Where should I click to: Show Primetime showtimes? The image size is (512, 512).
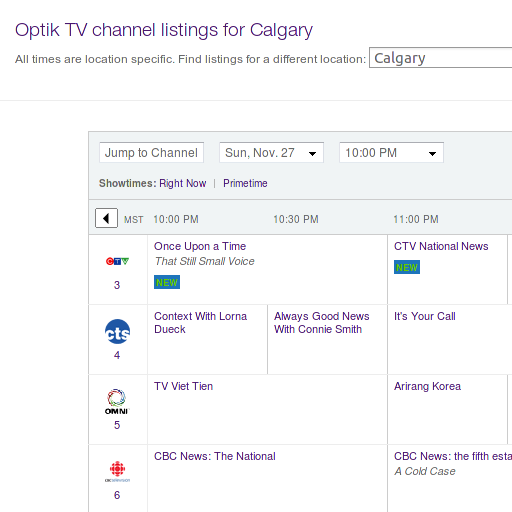(245, 183)
